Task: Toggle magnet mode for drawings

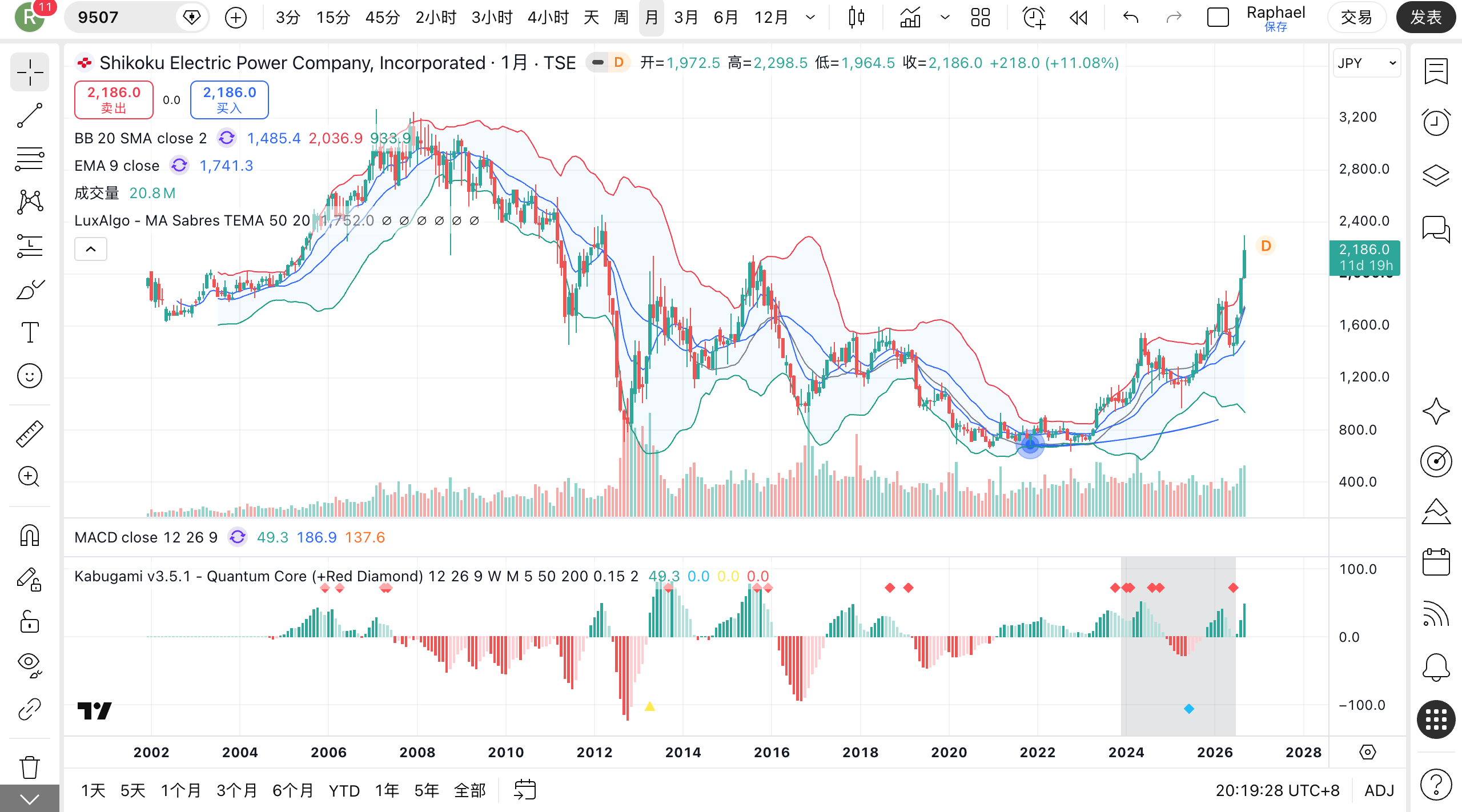Action: [x=30, y=535]
